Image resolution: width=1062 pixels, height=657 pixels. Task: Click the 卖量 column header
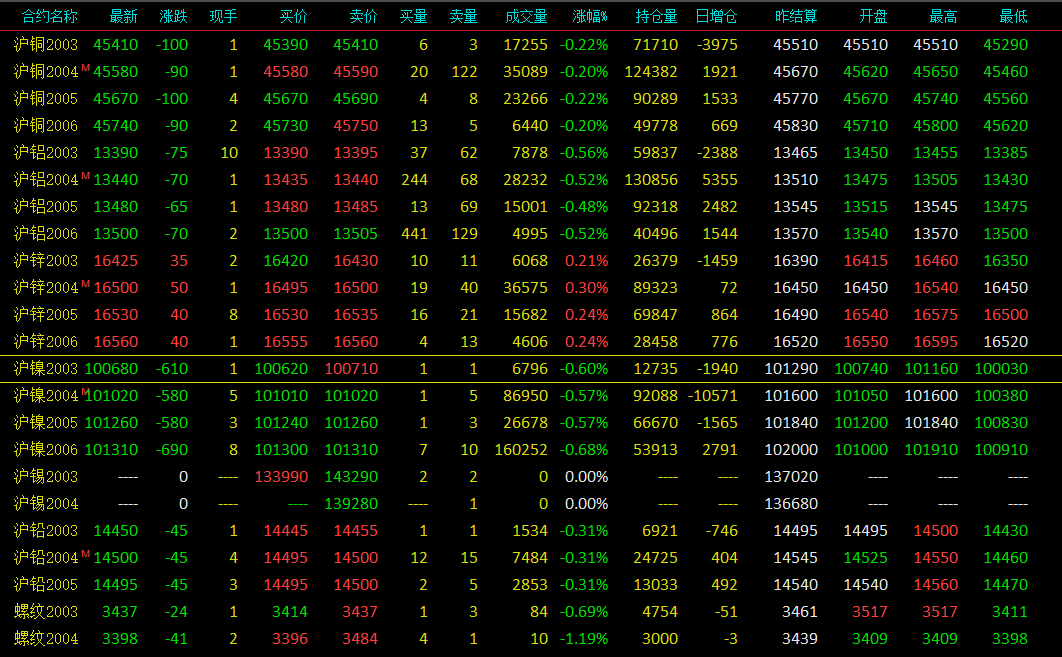coord(463,16)
